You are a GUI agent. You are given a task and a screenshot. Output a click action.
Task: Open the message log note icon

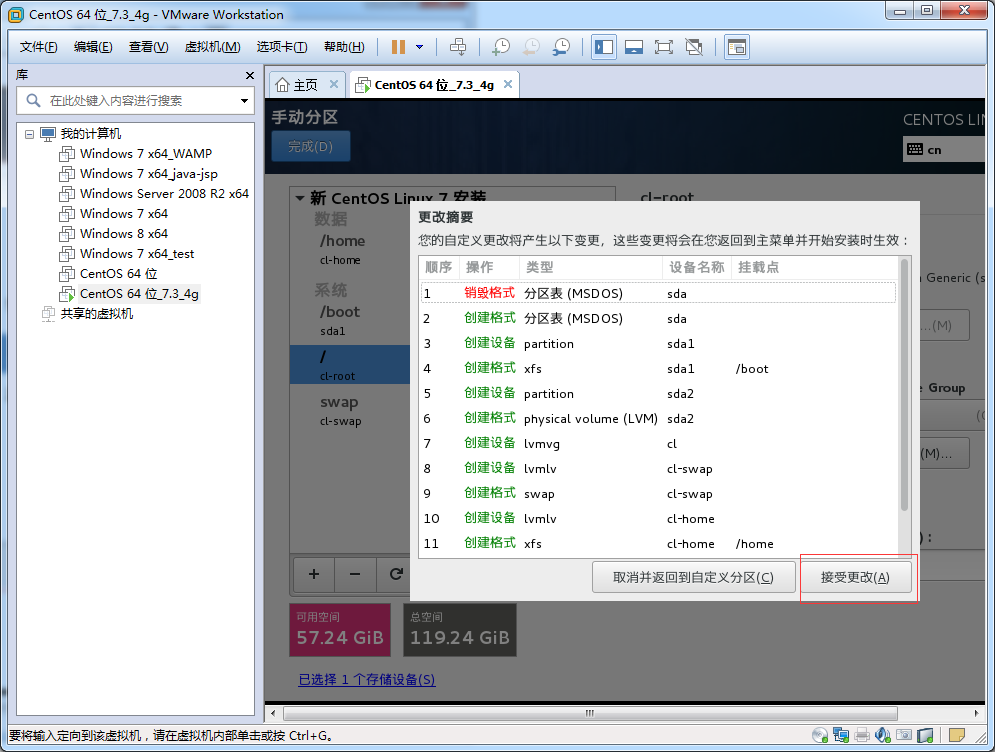pyautogui.click(x=956, y=735)
